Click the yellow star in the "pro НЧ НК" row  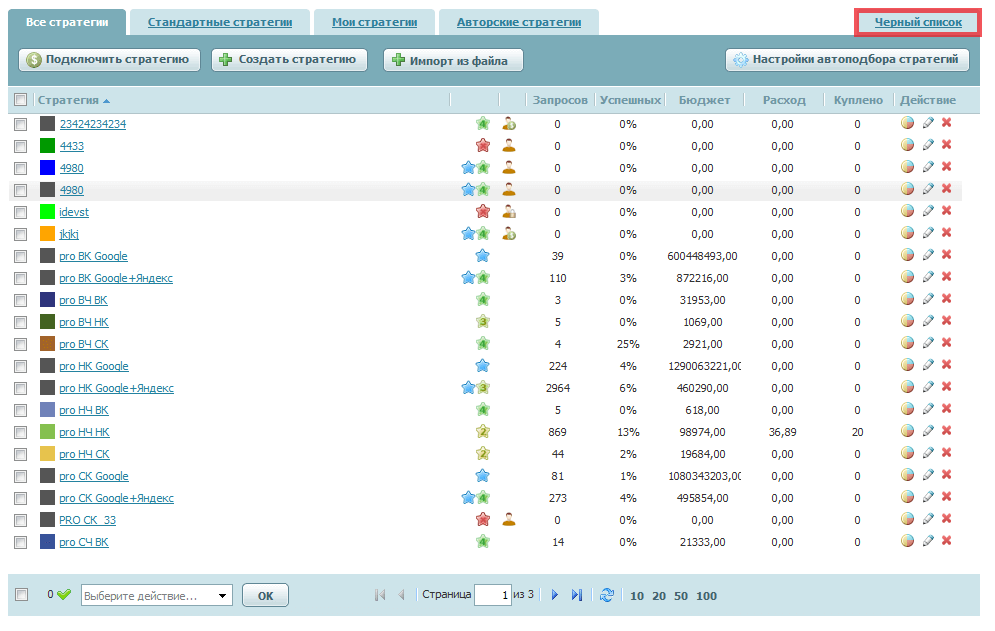coord(483,432)
